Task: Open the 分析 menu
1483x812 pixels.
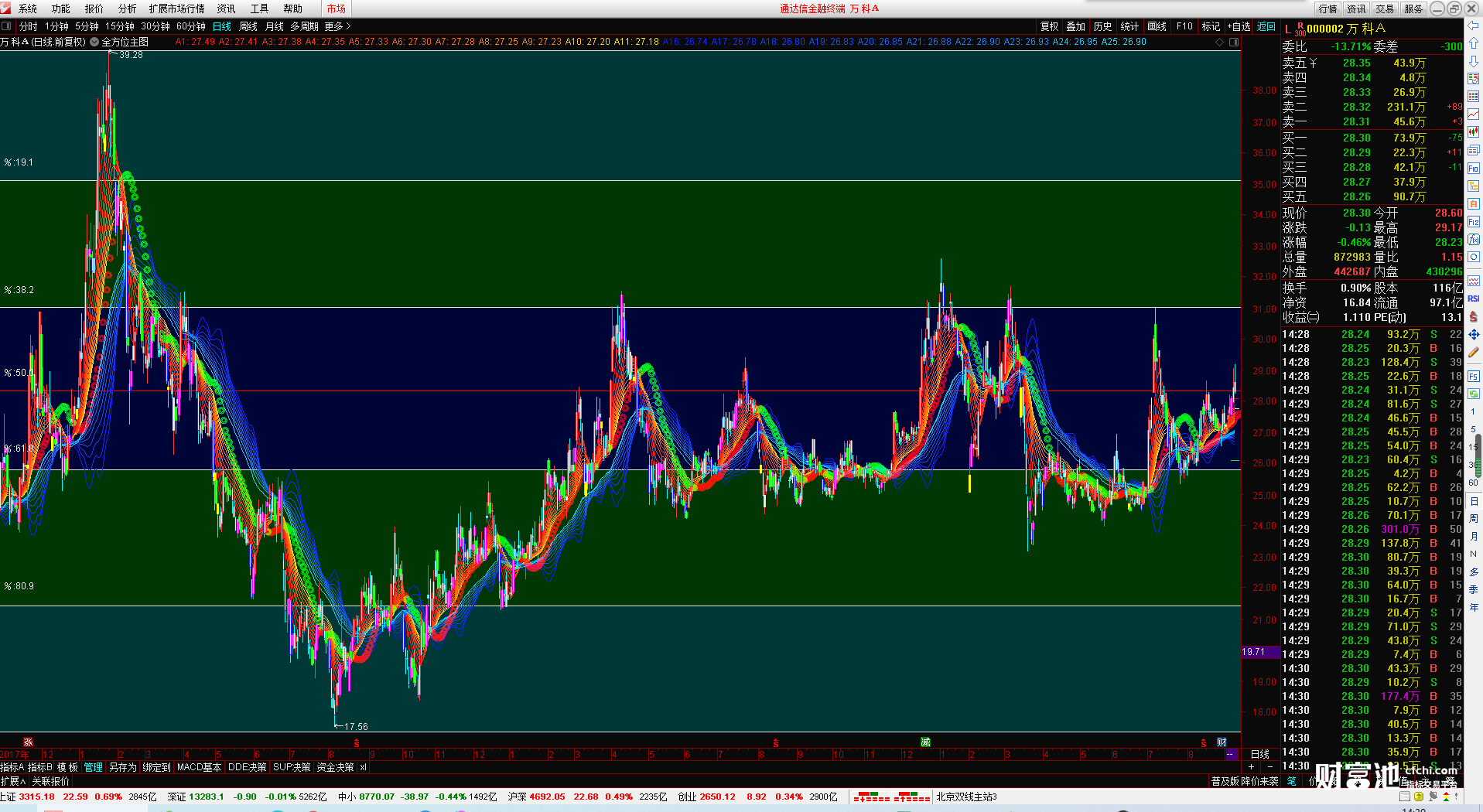Action: tap(128, 9)
